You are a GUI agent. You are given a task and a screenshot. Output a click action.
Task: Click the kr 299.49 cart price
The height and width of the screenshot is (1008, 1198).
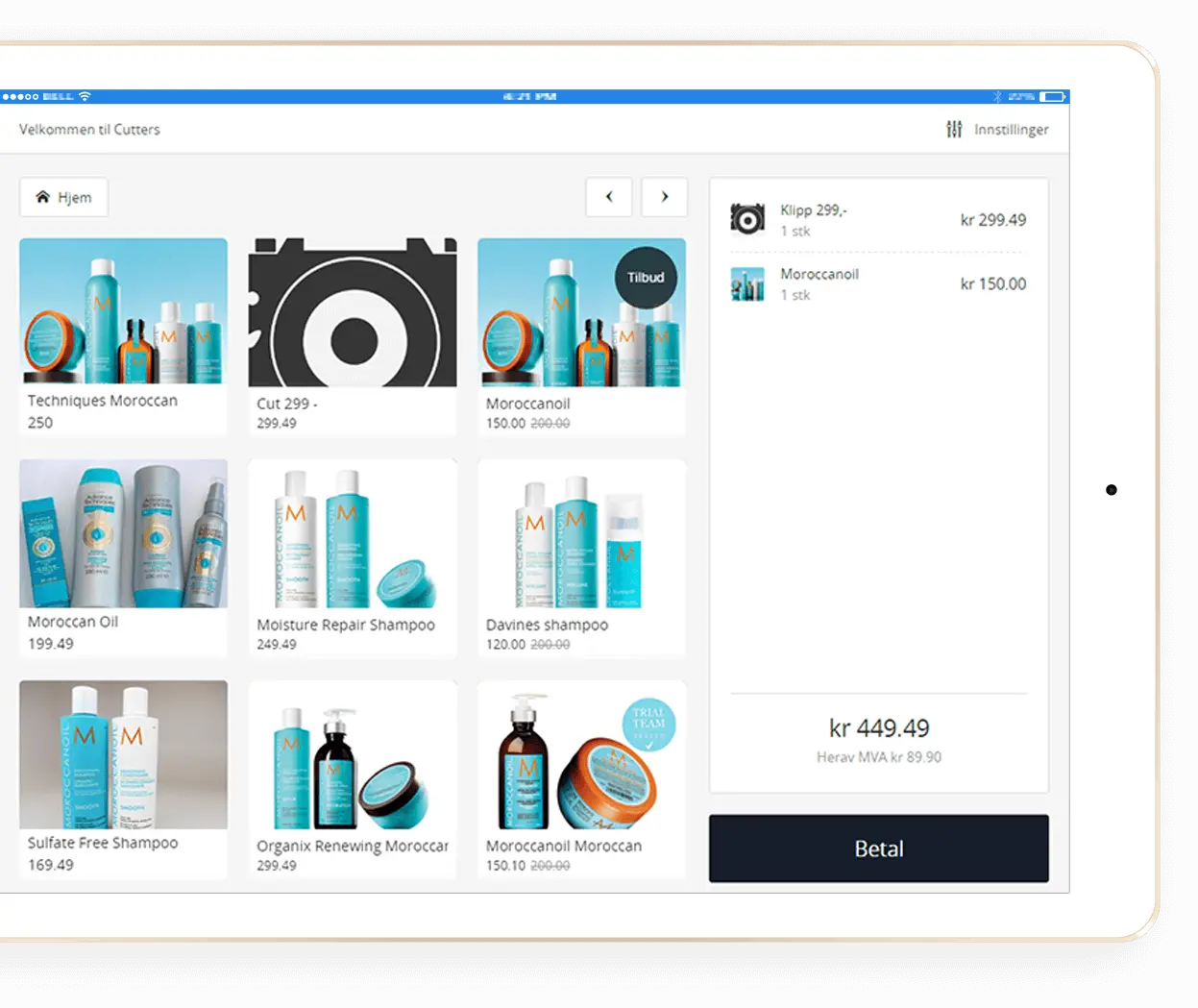click(993, 220)
